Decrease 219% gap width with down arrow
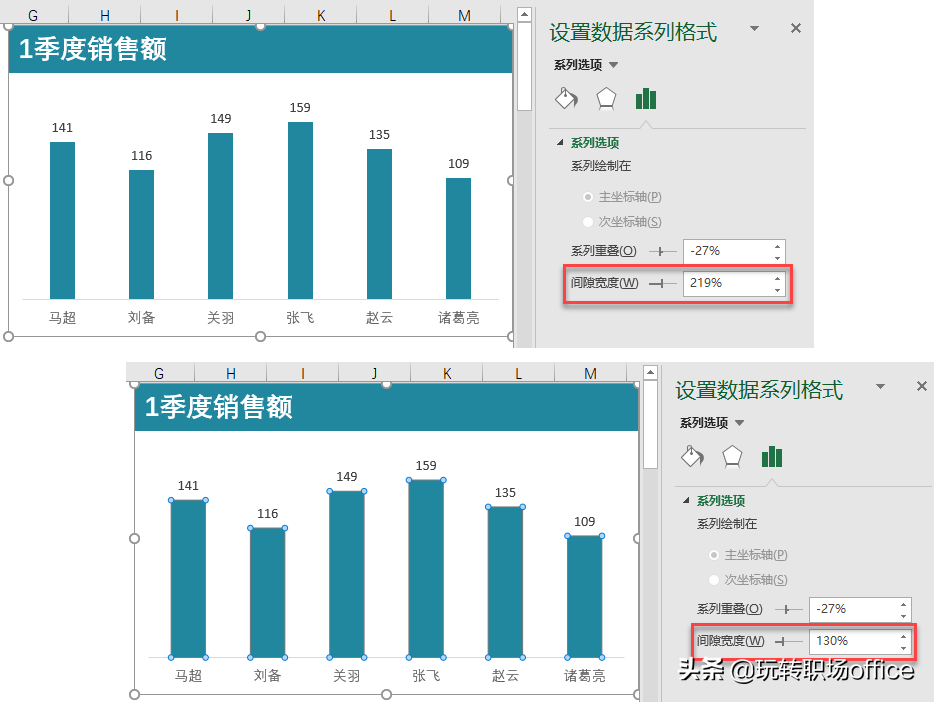Screen dimensions: 934x702 tap(777, 289)
